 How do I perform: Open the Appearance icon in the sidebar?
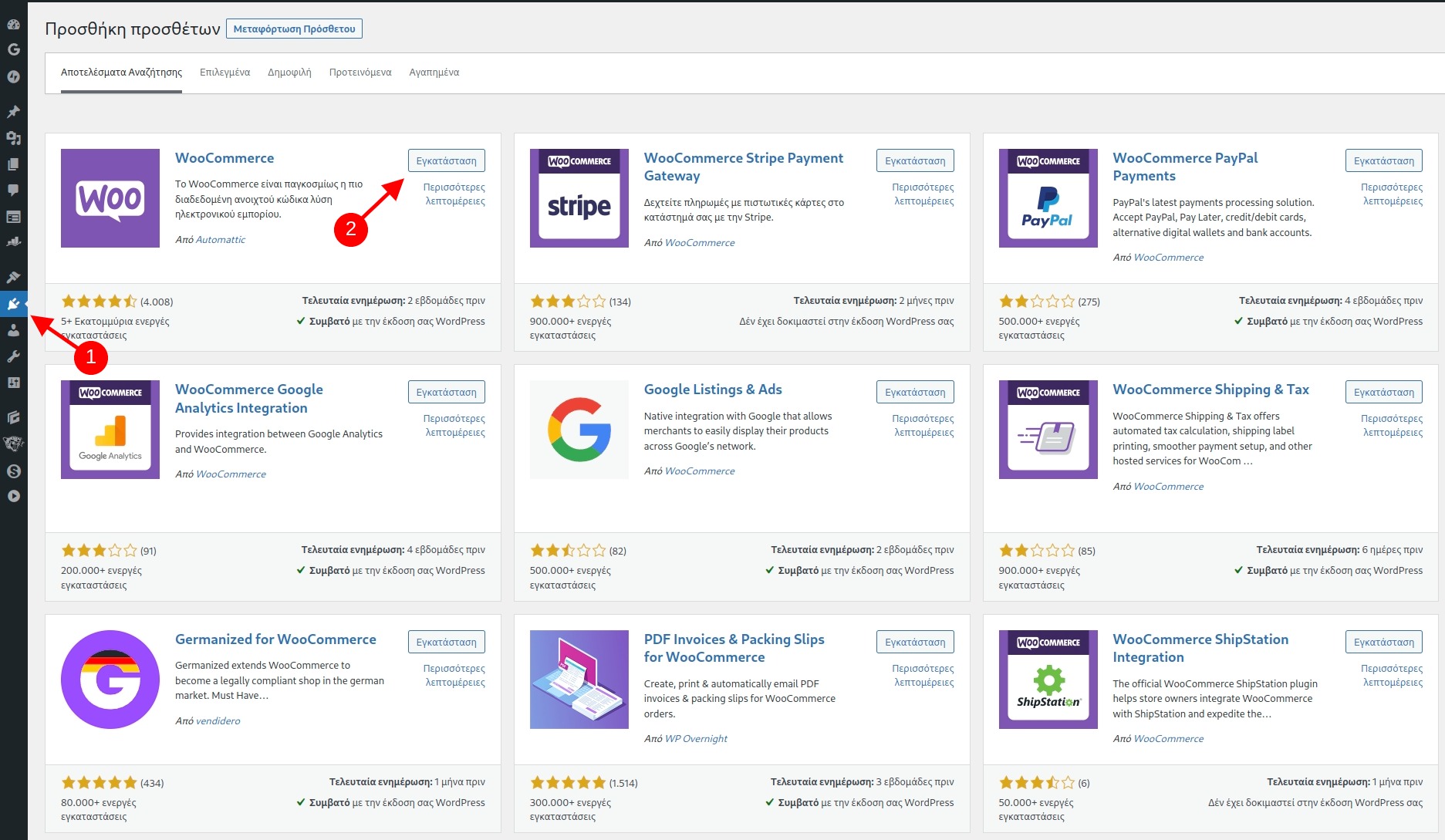pos(14,276)
